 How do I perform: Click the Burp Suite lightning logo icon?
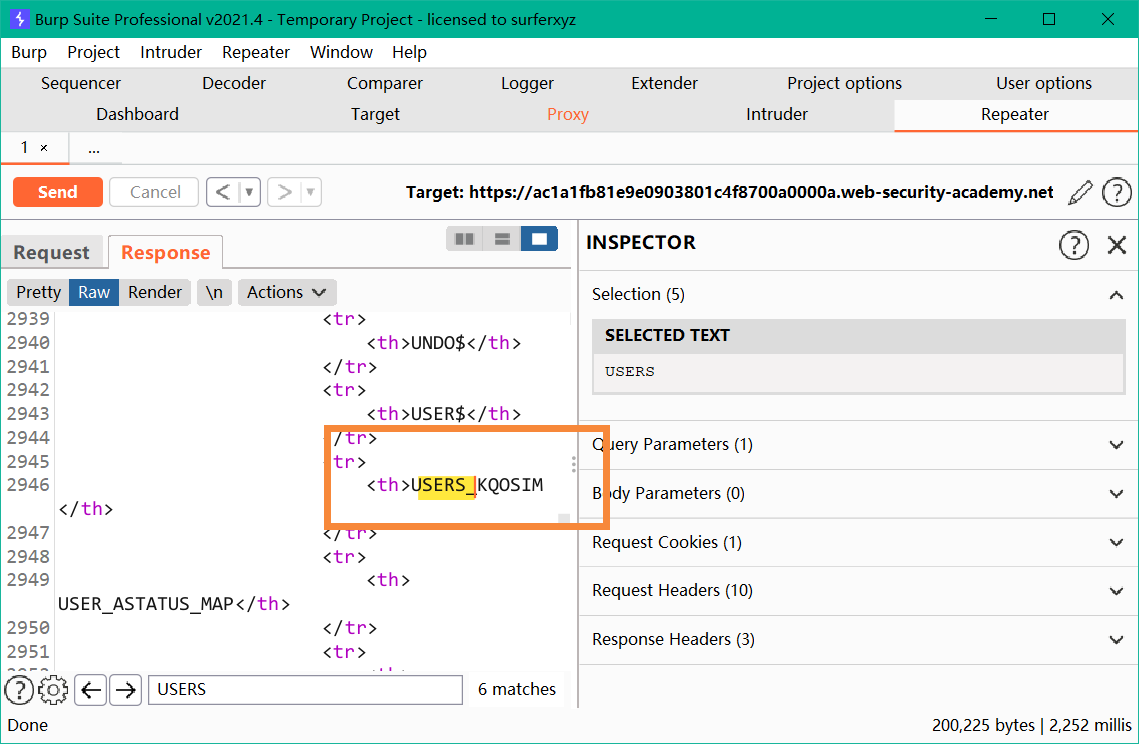click(19, 19)
